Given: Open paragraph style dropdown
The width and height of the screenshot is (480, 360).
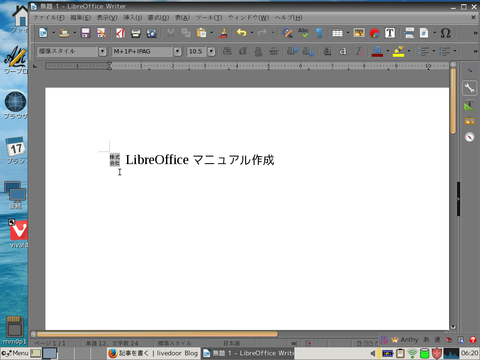Looking at the screenshot, I should [102, 51].
